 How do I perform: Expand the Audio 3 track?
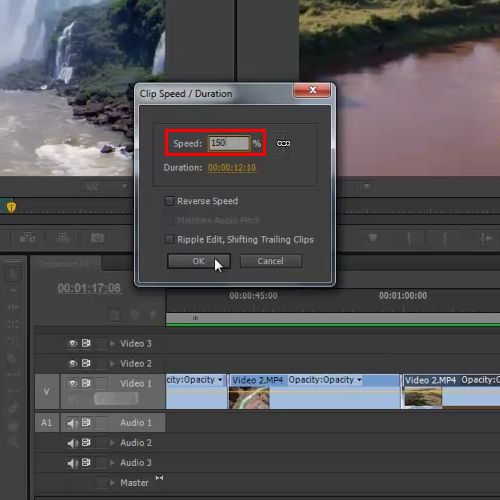point(112,463)
